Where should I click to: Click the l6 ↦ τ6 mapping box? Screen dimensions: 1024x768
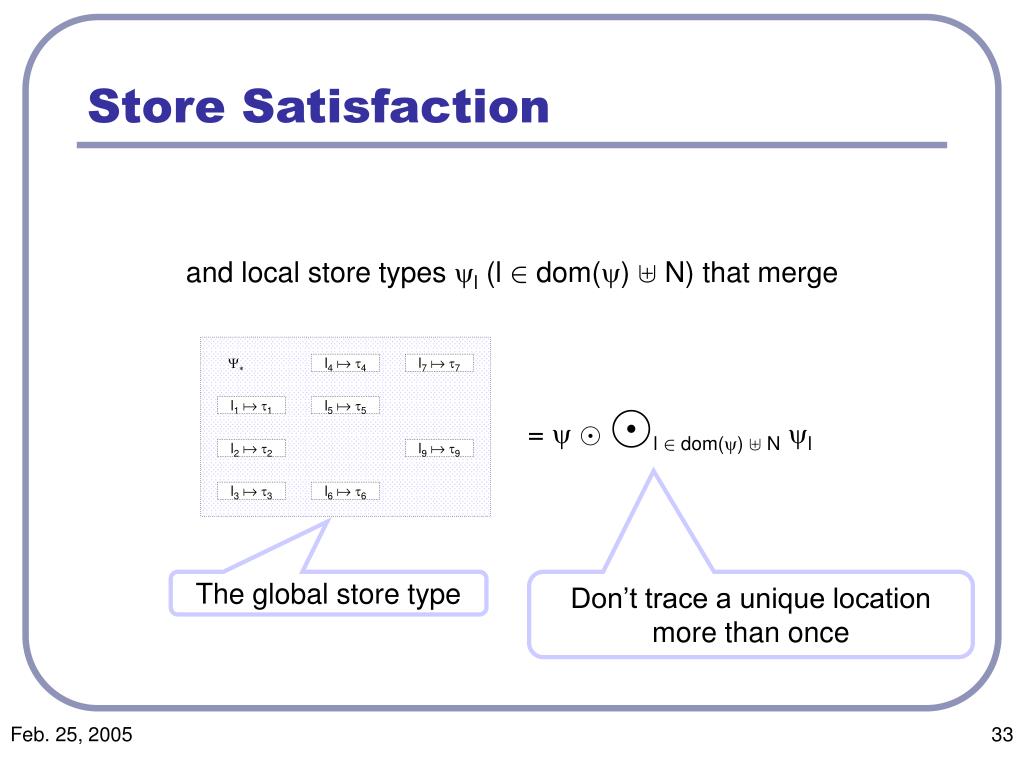click(x=345, y=492)
